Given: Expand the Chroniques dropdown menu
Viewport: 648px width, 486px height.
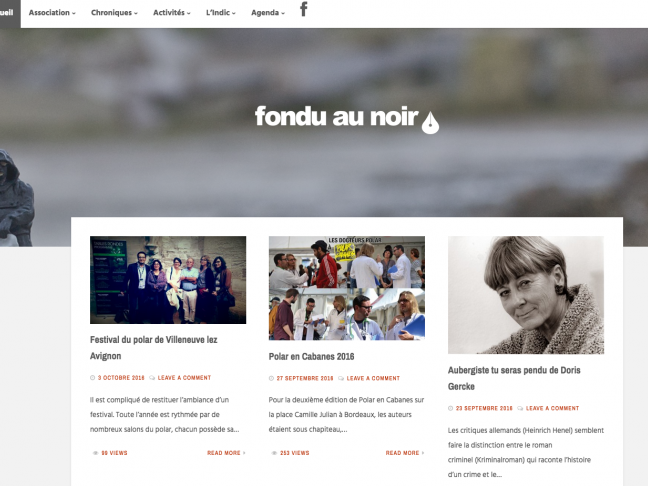Looking at the screenshot, I should [x=114, y=13].
